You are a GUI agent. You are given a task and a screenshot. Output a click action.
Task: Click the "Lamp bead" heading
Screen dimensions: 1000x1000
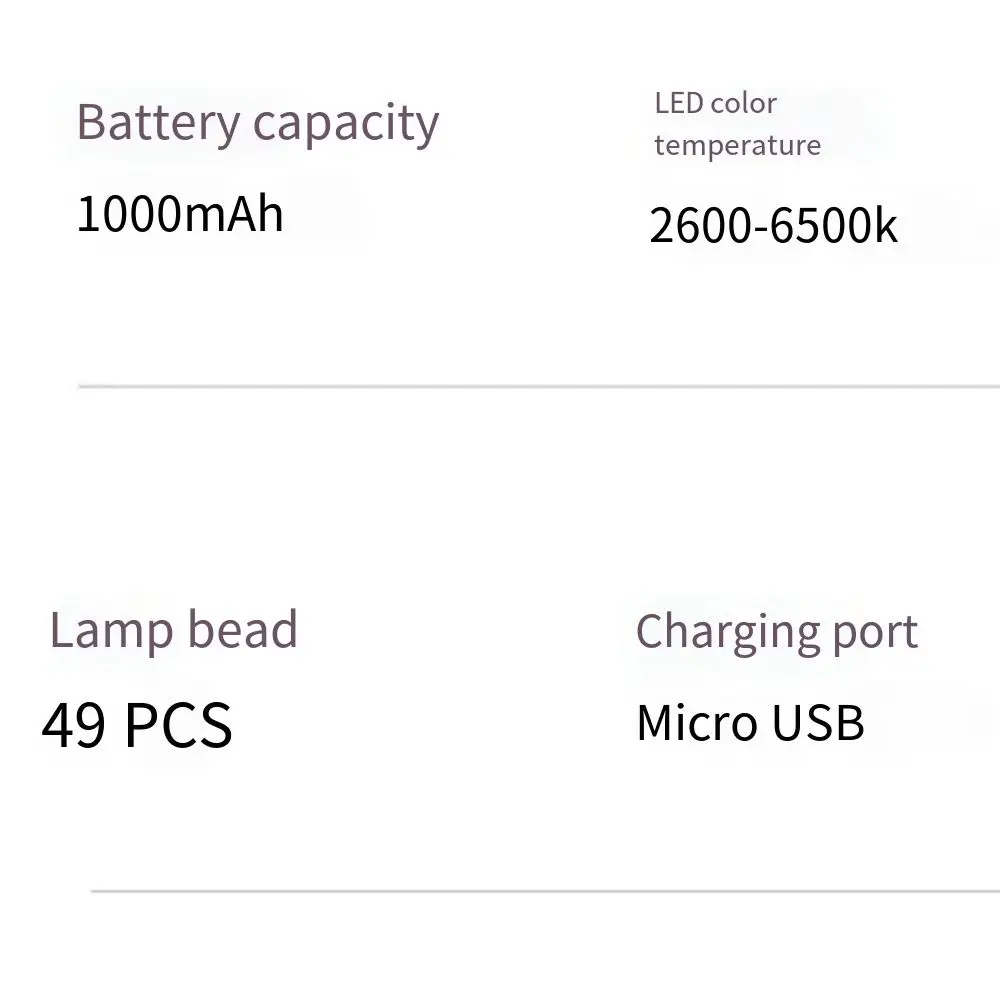coord(173,629)
